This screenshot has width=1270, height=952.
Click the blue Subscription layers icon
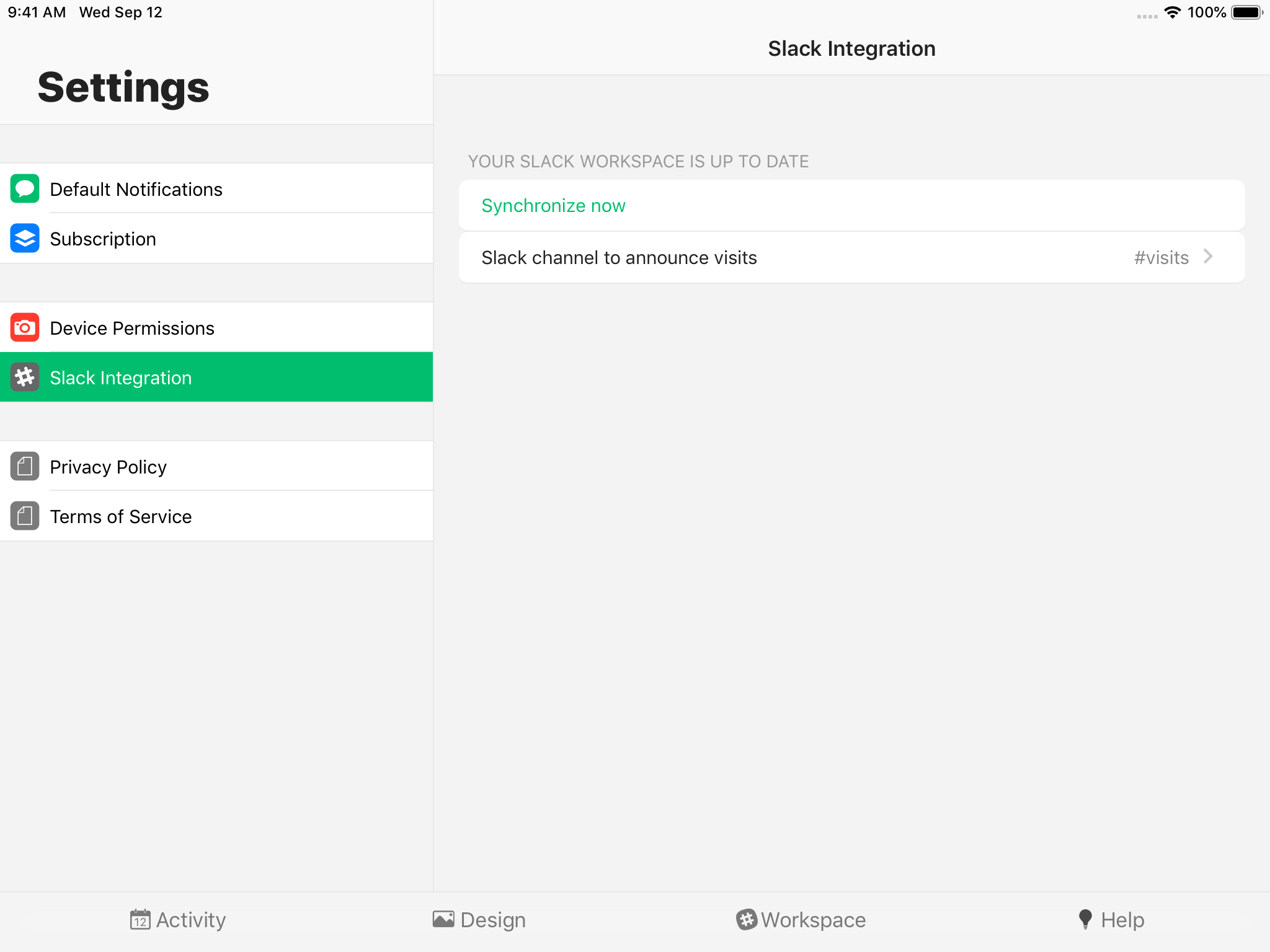pyautogui.click(x=25, y=238)
